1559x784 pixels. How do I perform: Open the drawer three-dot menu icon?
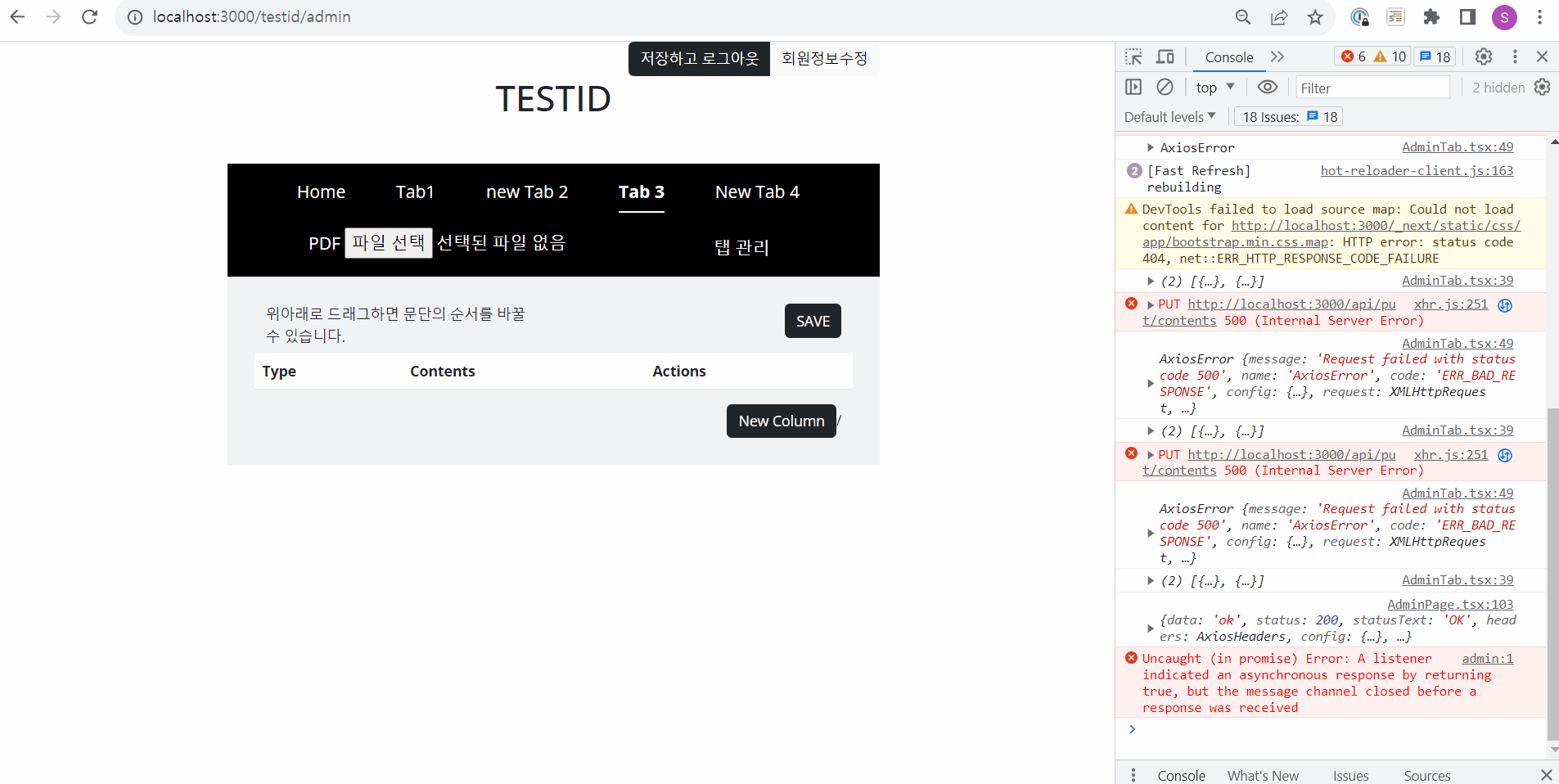pyautogui.click(x=1133, y=774)
